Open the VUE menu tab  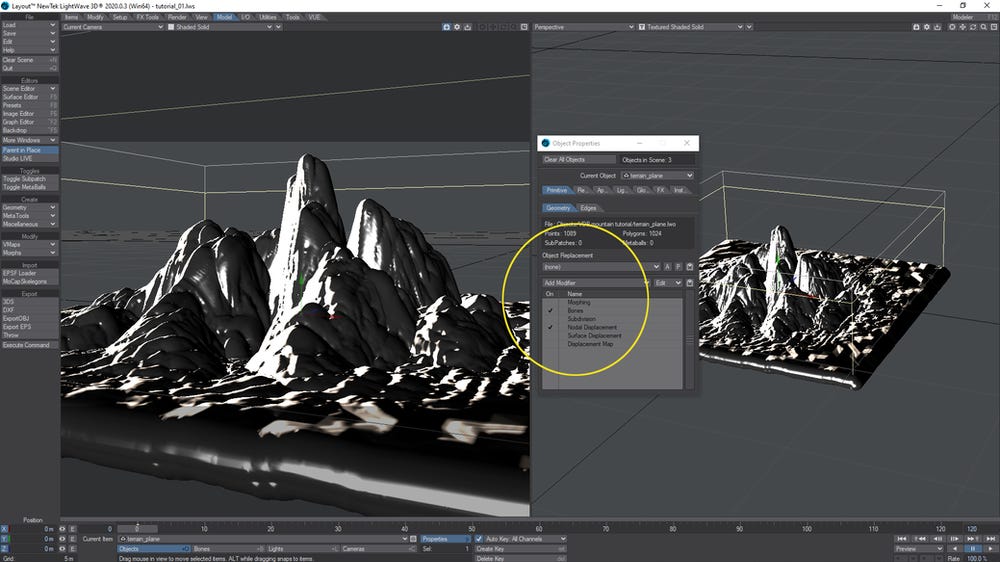point(314,17)
